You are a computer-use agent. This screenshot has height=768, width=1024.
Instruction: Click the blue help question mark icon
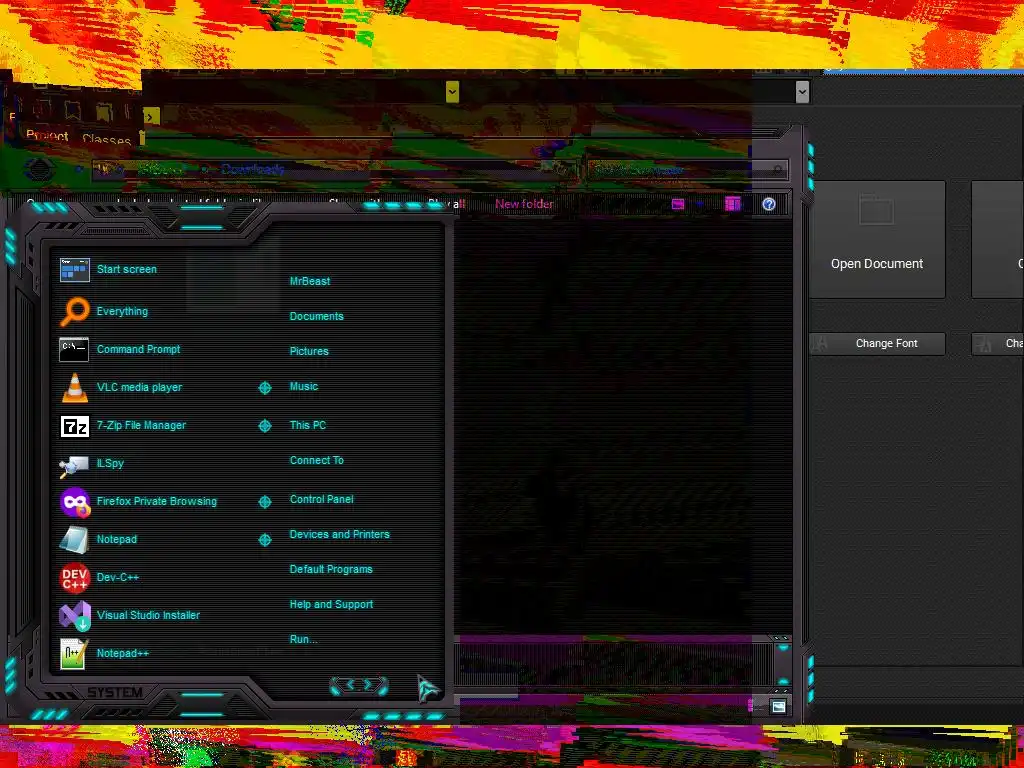[x=769, y=204]
